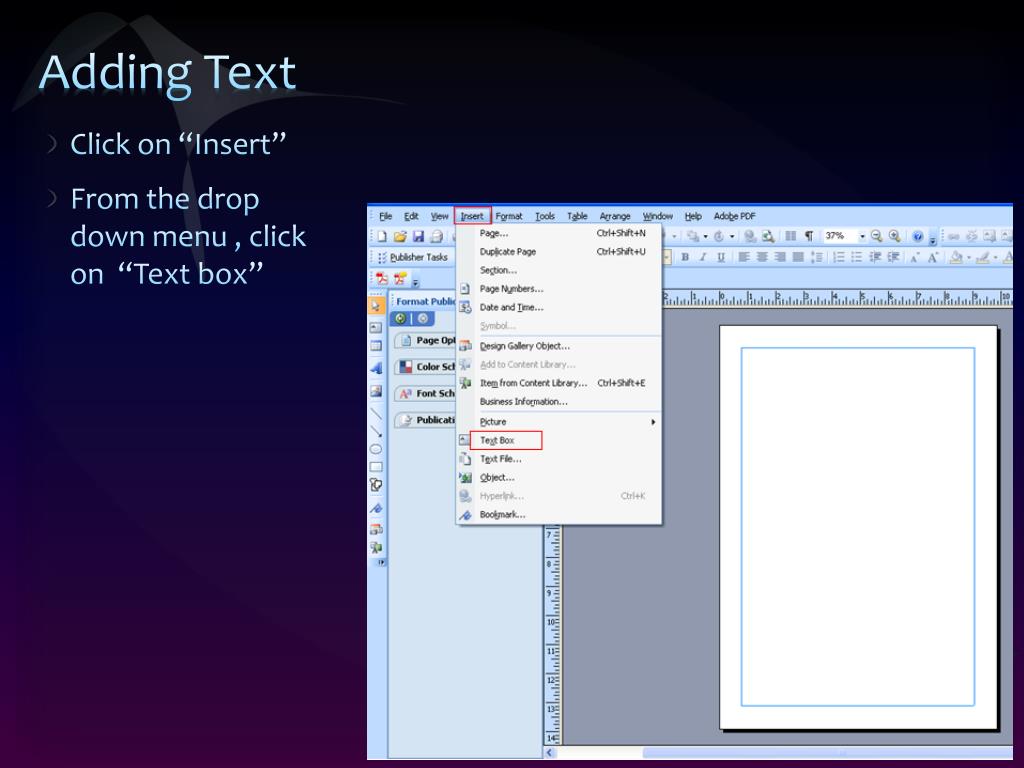Click the blue Help question mark icon
This screenshot has height=768, width=1024.
point(918,236)
